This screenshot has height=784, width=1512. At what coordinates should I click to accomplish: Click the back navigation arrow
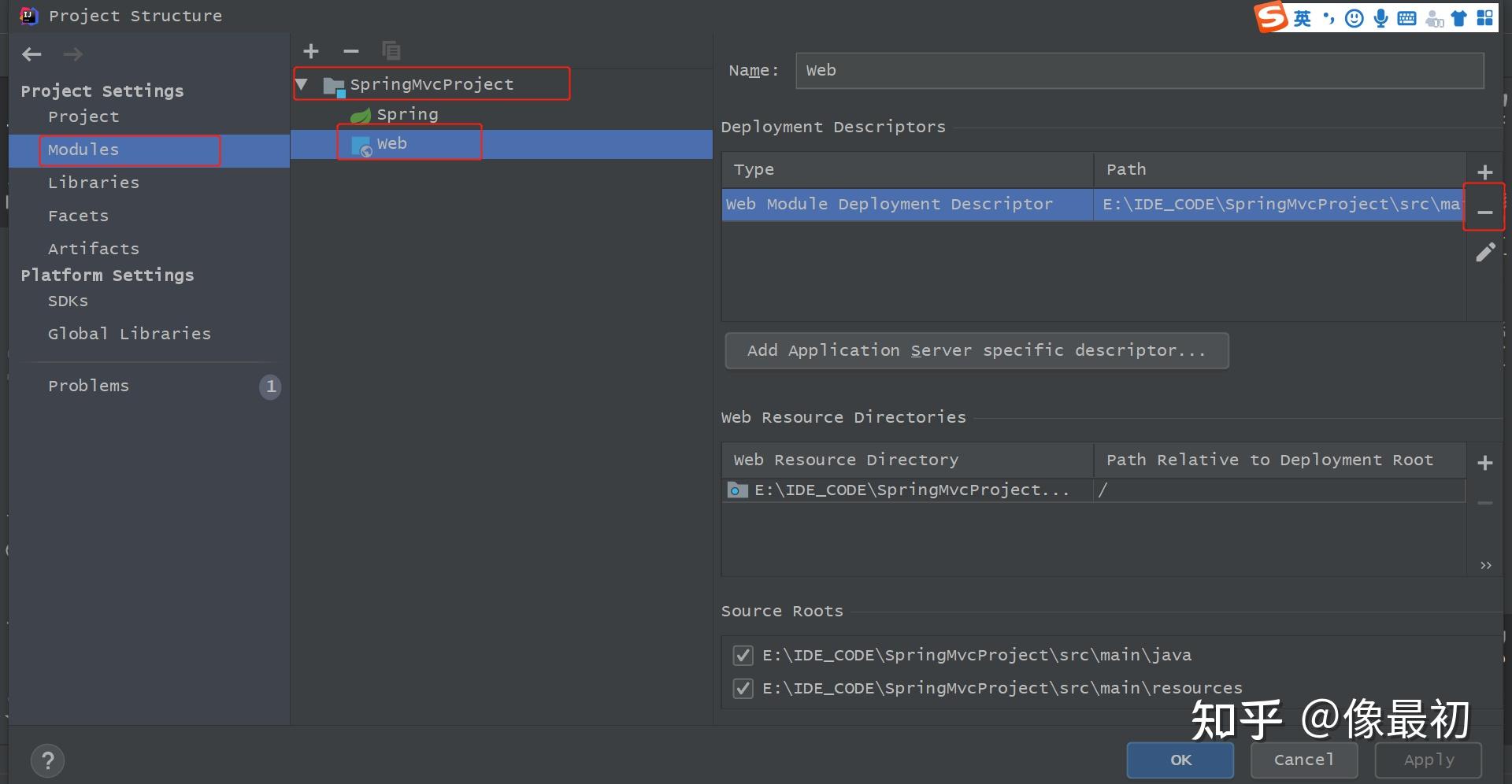pyautogui.click(x=31, y=54)
